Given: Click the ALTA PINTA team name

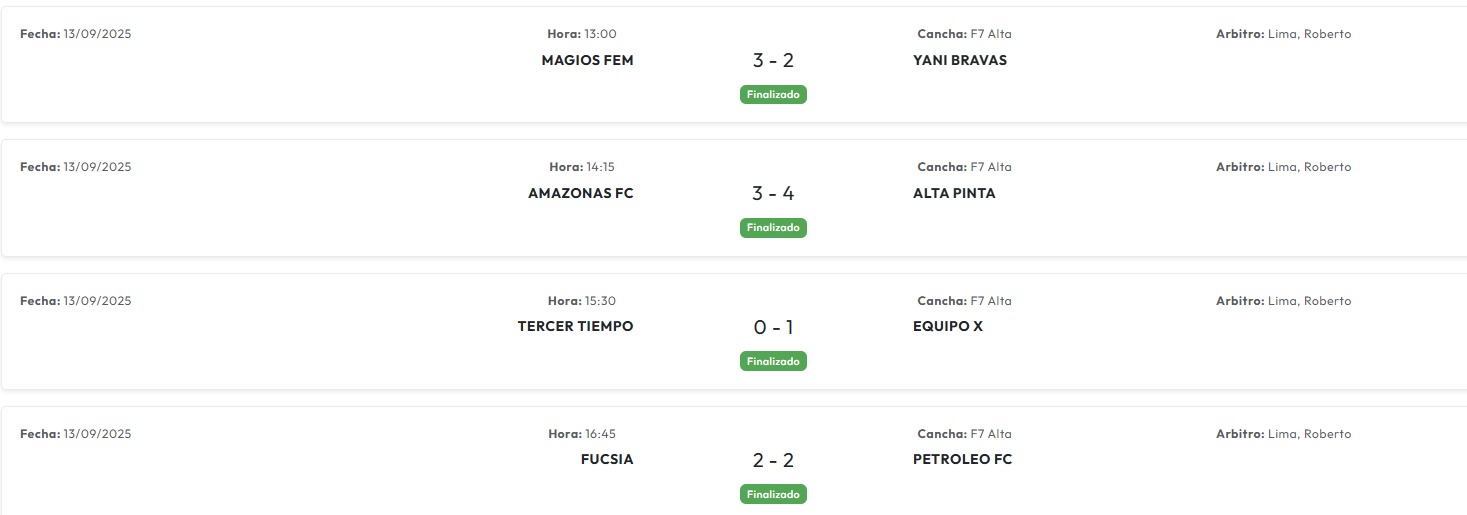Looking at the screenshot, I should (954, 193).
